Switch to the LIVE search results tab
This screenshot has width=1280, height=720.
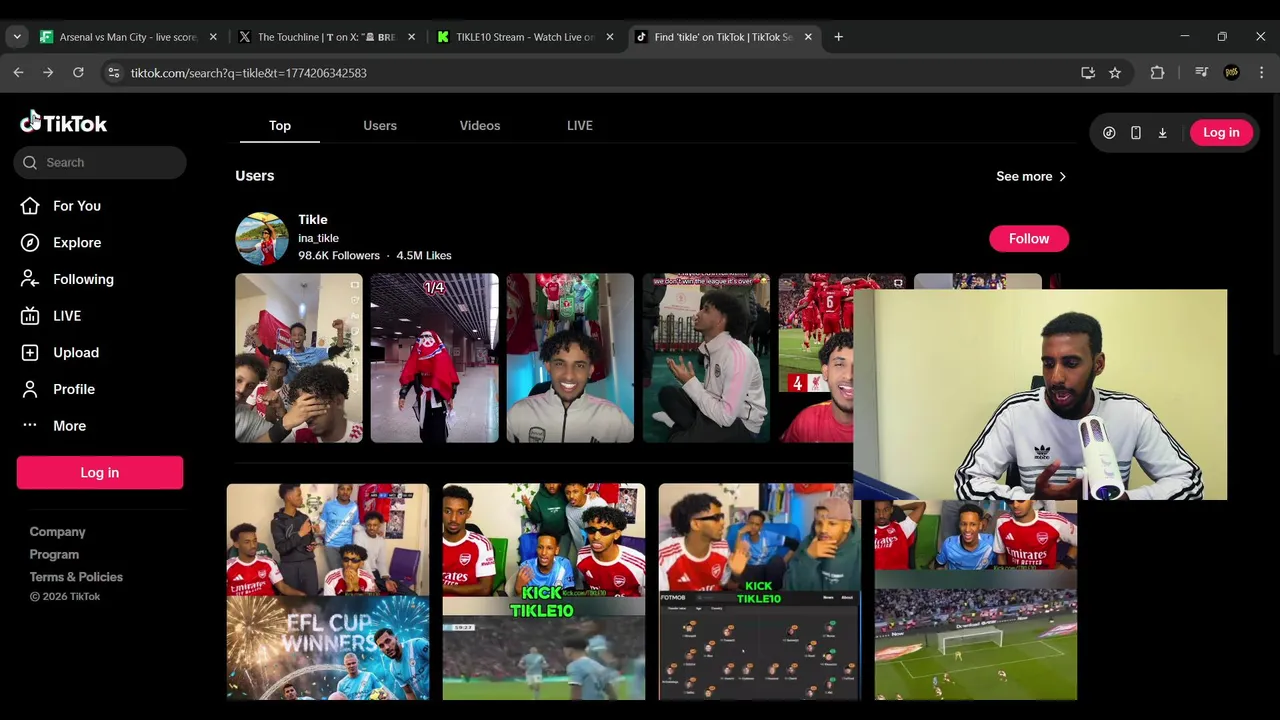[580, 126]
